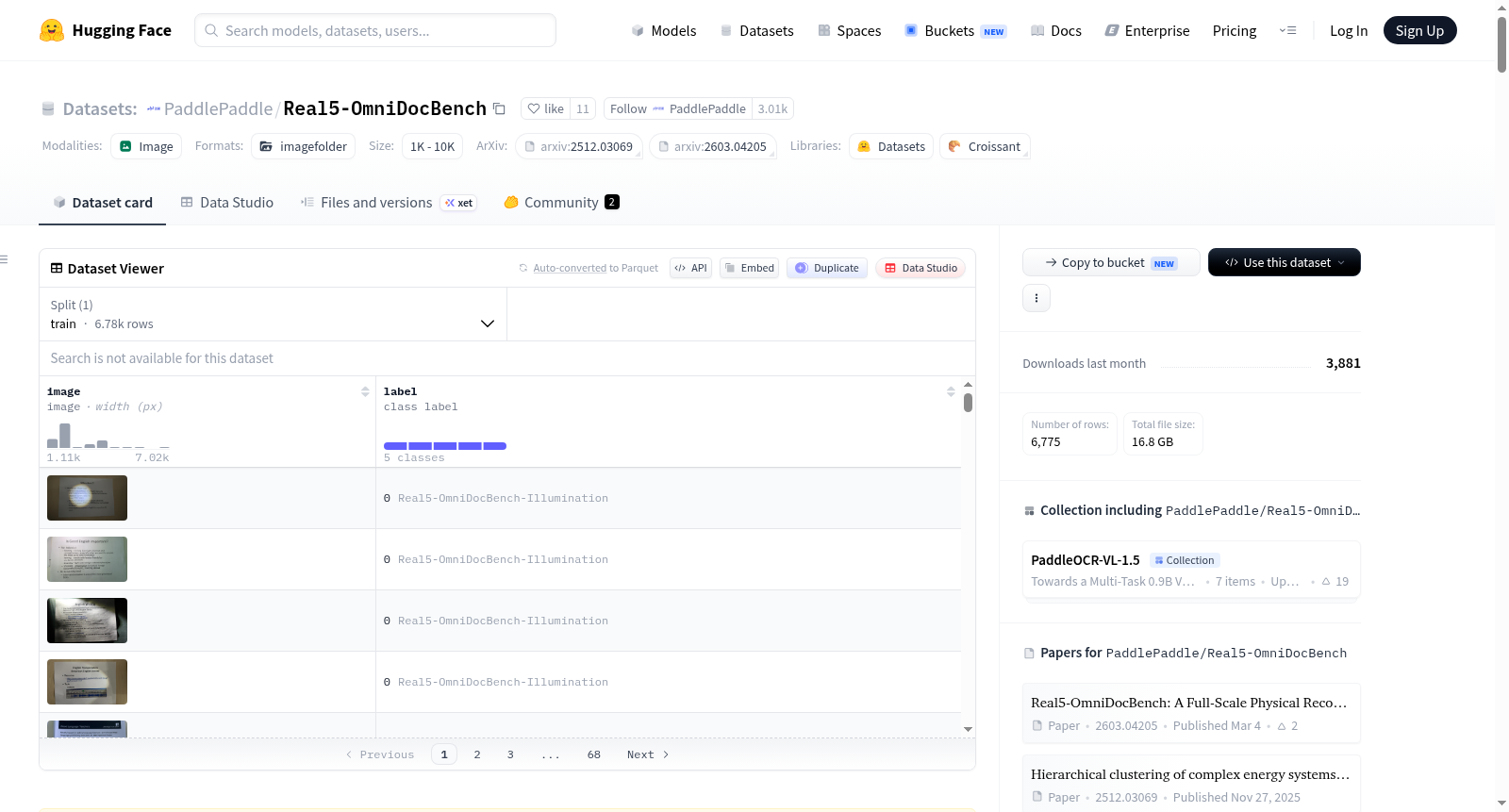Filter by Image modality tag
Viewport: 1509px width, 812px height.
(146, 146)
